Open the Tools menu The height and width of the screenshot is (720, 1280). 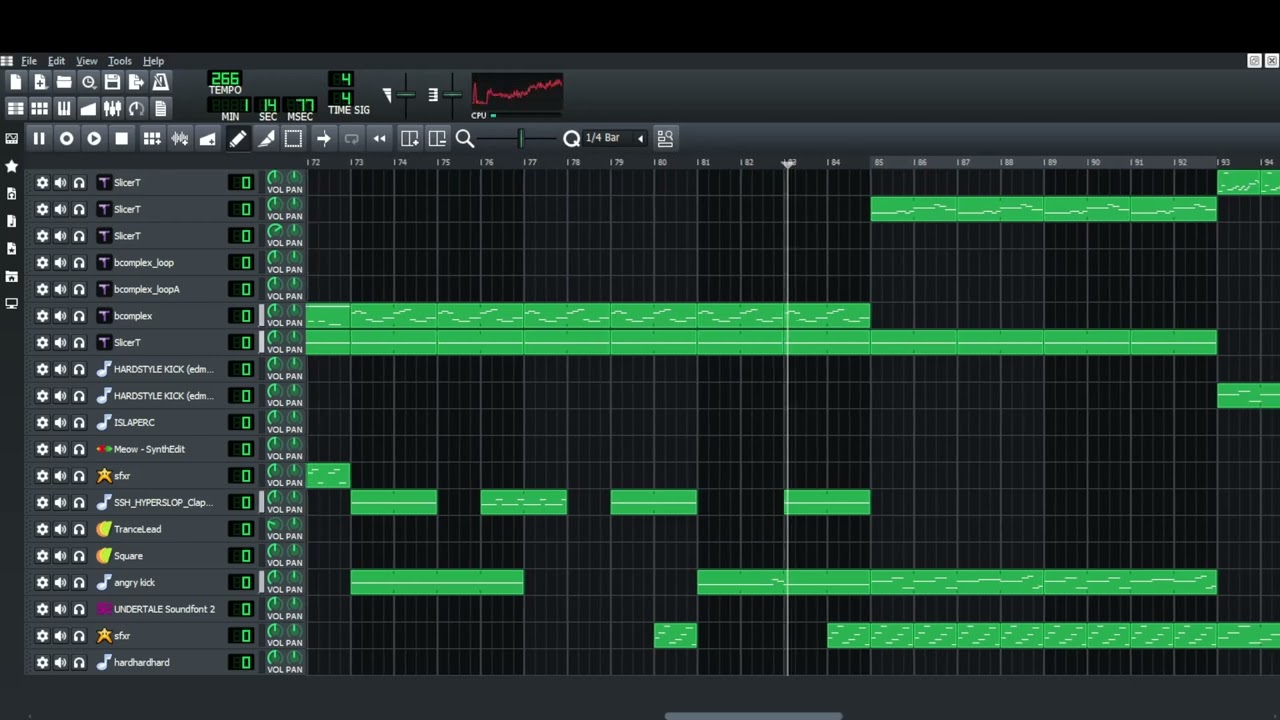pyautogui.click(x=119, y=61)
